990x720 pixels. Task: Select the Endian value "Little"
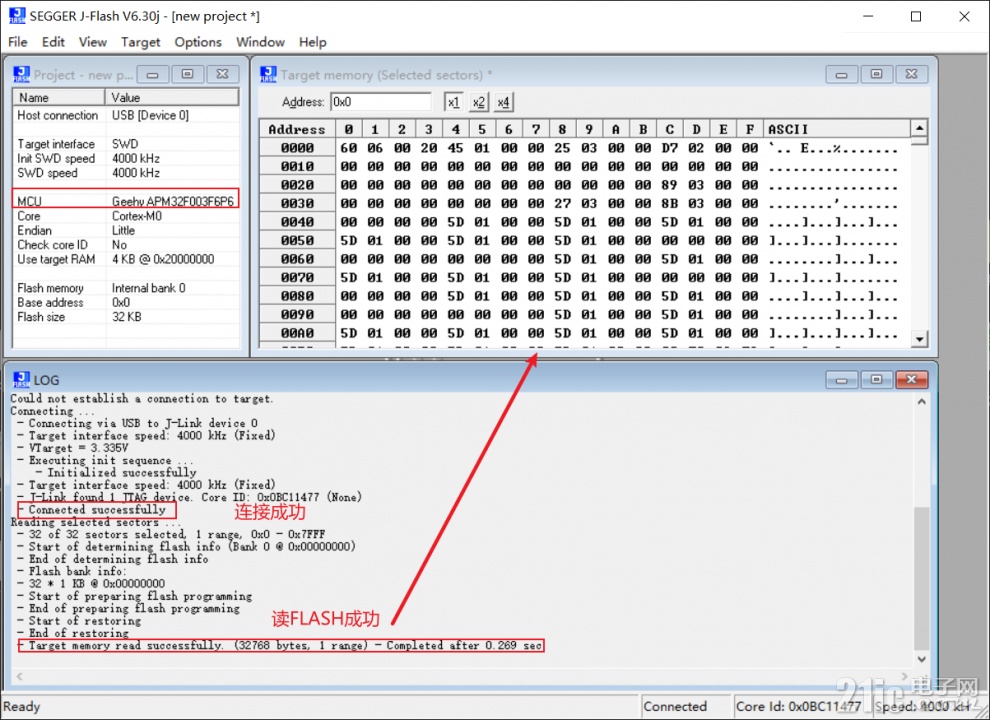tap(123, 231)
